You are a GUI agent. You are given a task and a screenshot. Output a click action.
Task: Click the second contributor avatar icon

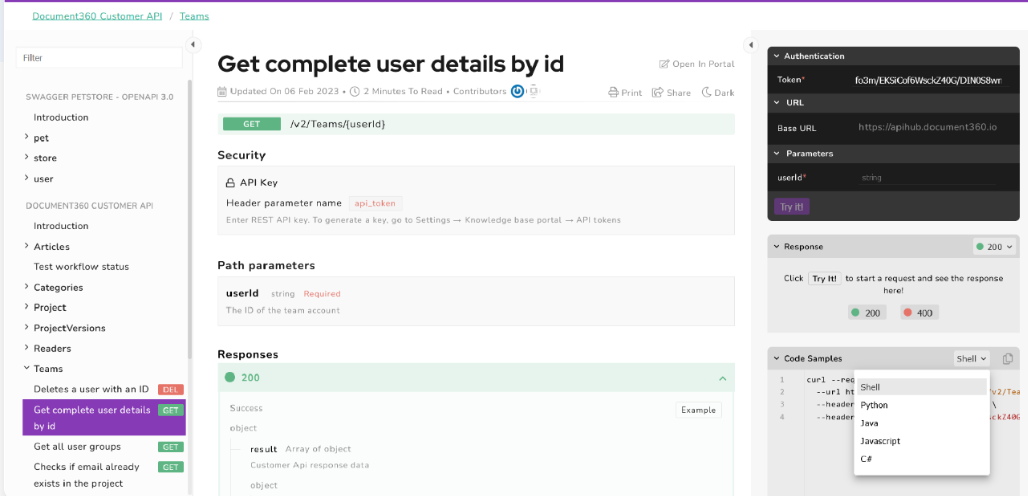(534, 91)
